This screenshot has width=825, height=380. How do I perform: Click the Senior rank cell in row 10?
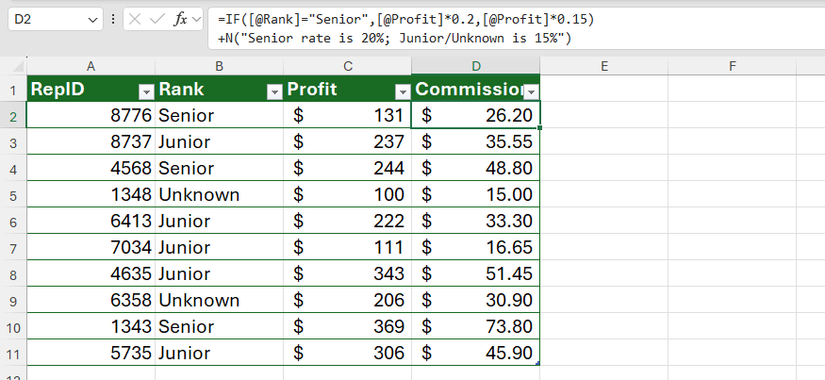click(x=219, y=326)
